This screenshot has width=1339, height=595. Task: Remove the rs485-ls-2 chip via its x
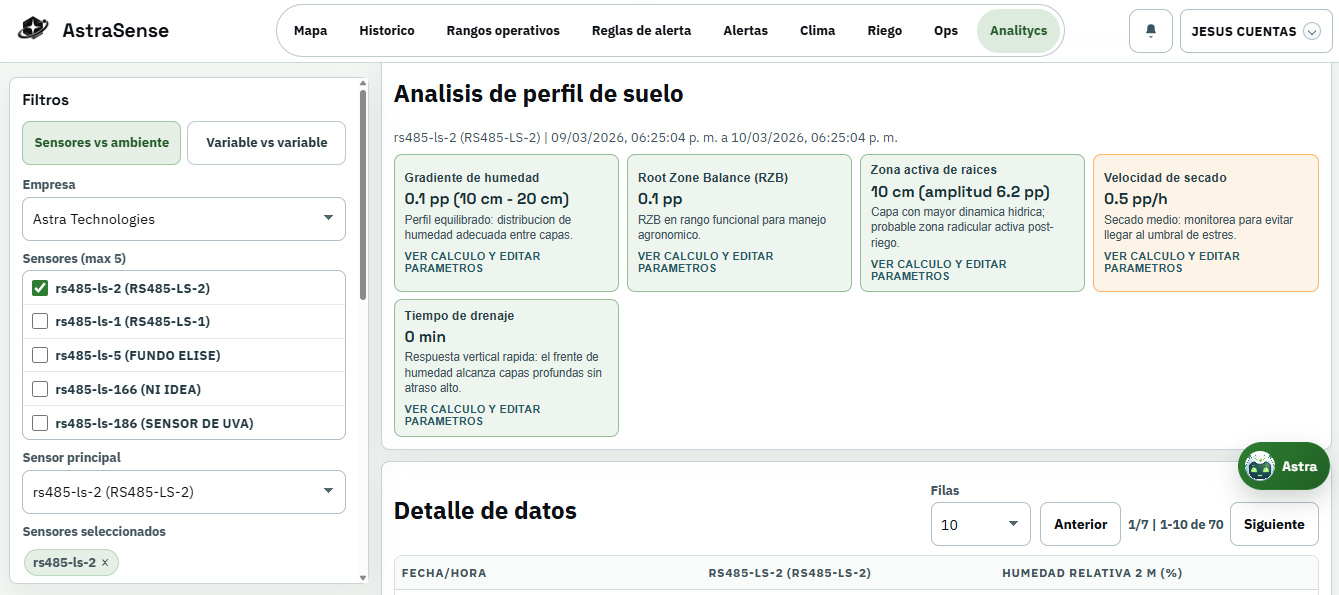pos(105,562)
